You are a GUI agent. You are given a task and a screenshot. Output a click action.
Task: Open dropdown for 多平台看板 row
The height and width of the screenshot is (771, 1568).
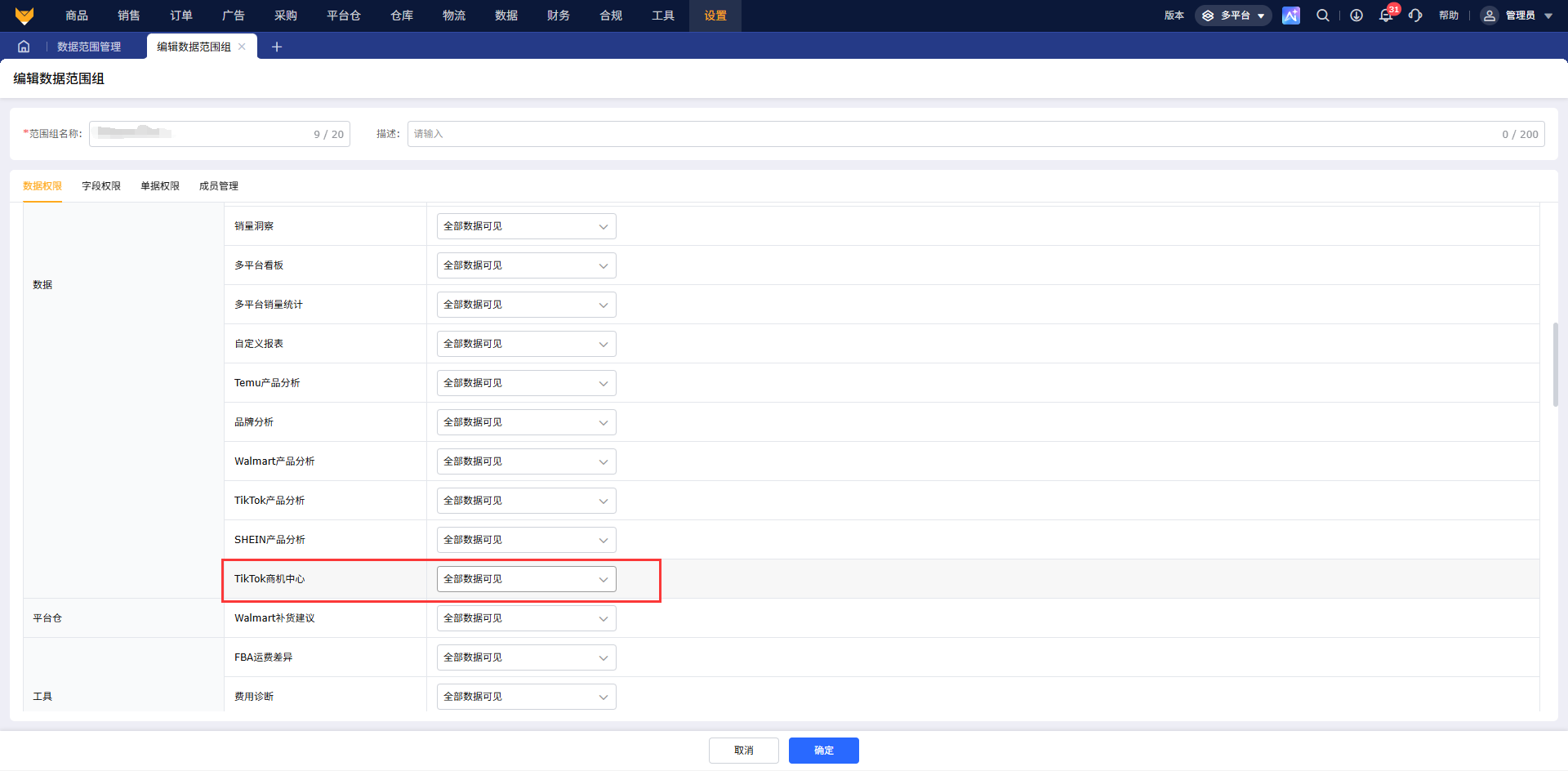(527, 265)
